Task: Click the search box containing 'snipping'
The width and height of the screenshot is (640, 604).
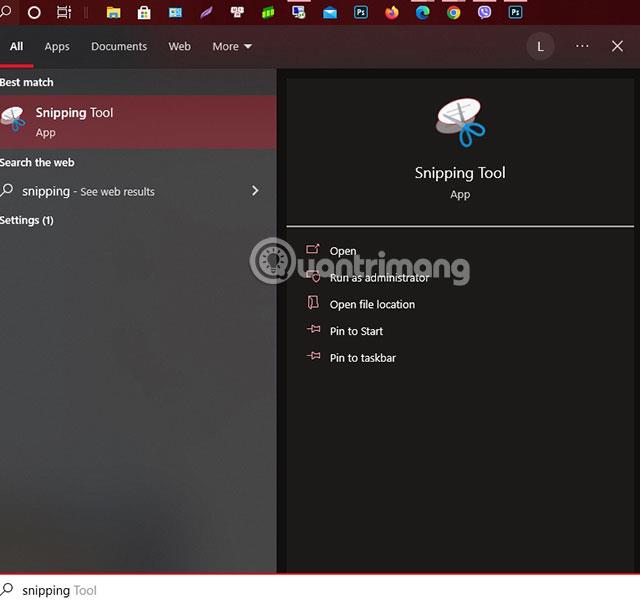Action: 320,590
